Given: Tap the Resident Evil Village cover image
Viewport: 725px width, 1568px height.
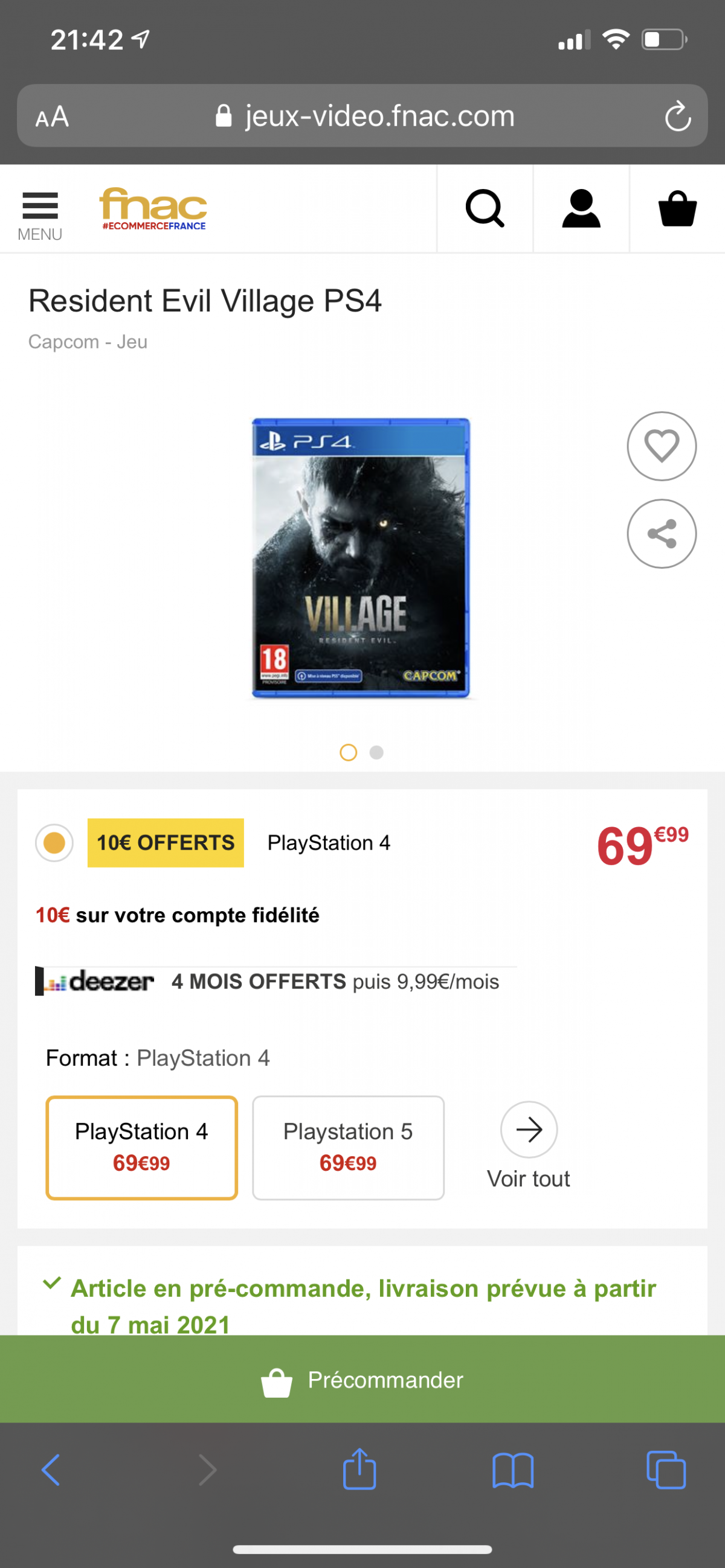Looking at the screenshot, I should pyautogui.click(x=361, y=557).
